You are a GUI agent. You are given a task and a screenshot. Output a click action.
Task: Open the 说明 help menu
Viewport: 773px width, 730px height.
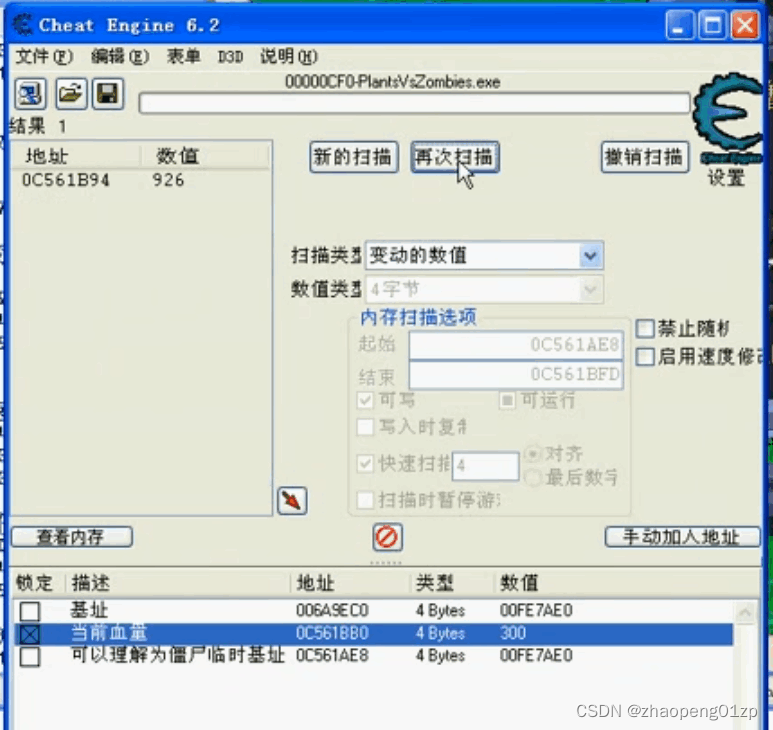289,57
